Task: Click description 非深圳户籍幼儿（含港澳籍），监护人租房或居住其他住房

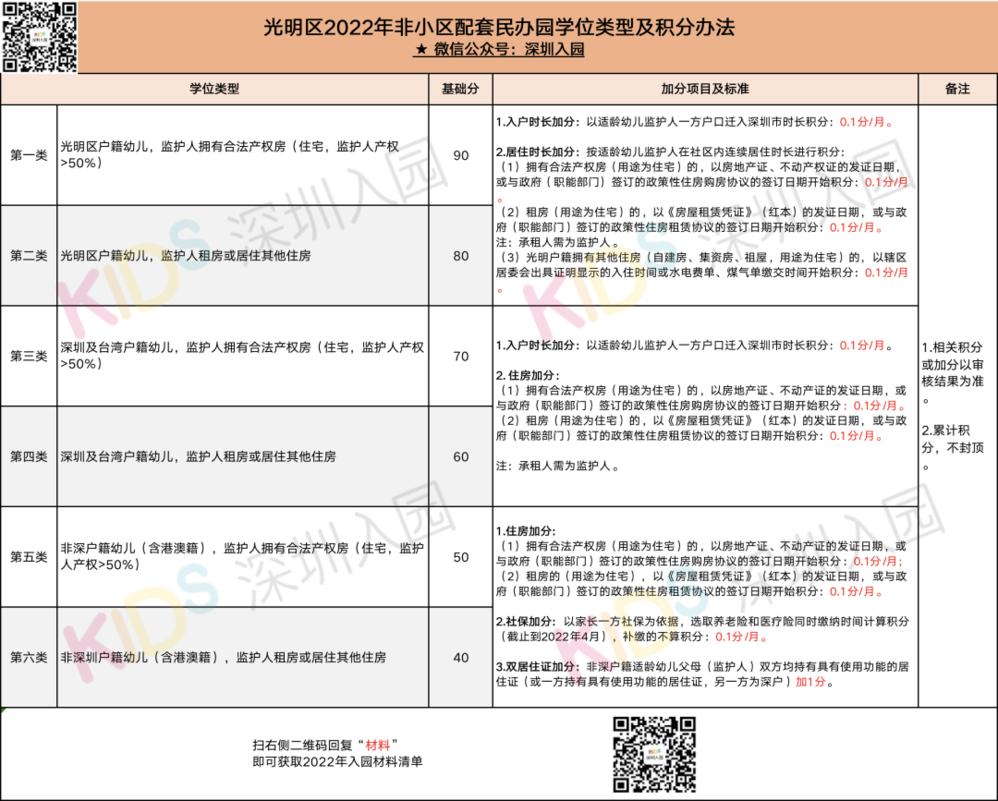Action: pos(223,657)
